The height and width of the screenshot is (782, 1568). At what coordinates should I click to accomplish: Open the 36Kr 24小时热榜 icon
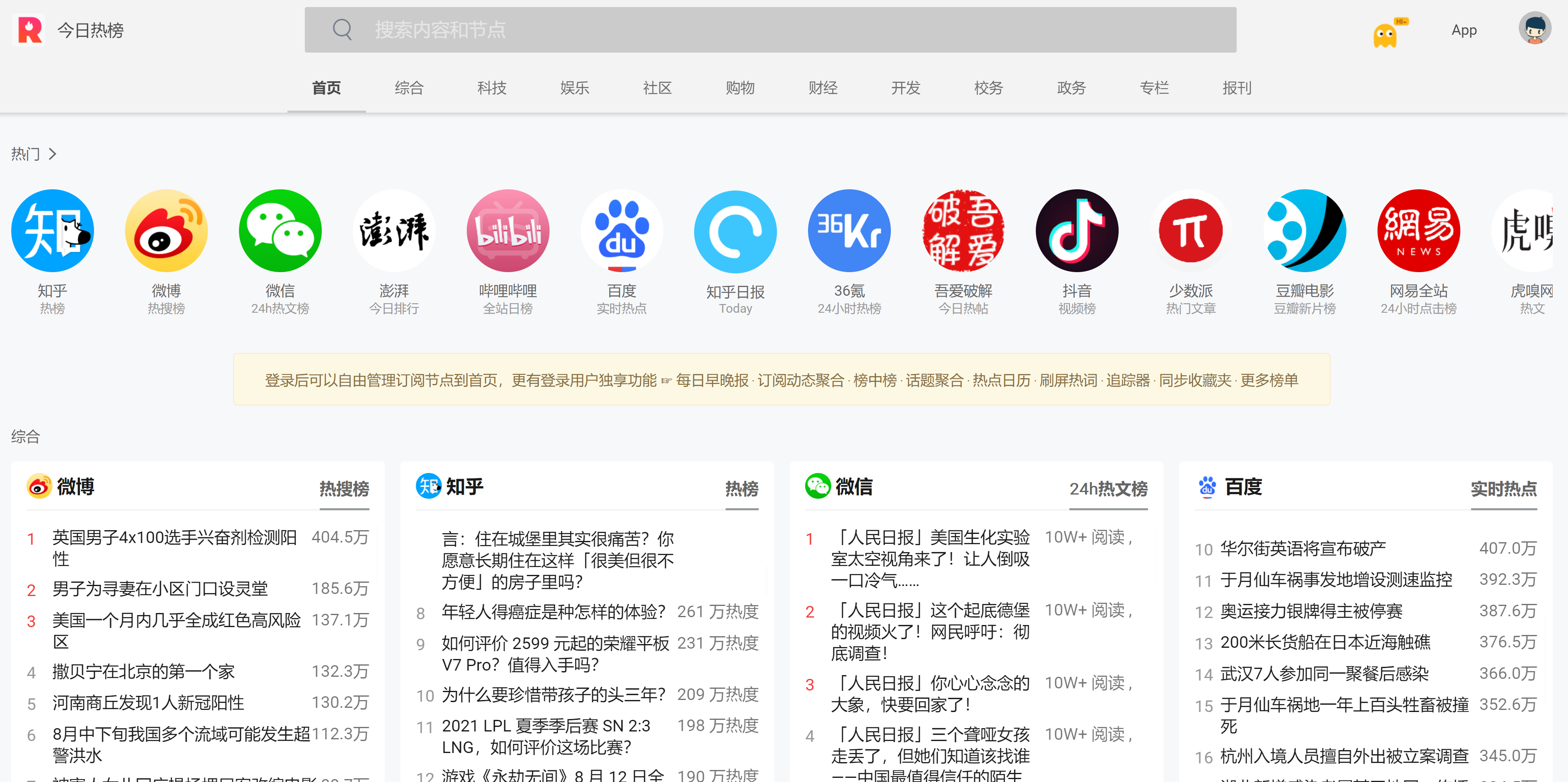849,231
